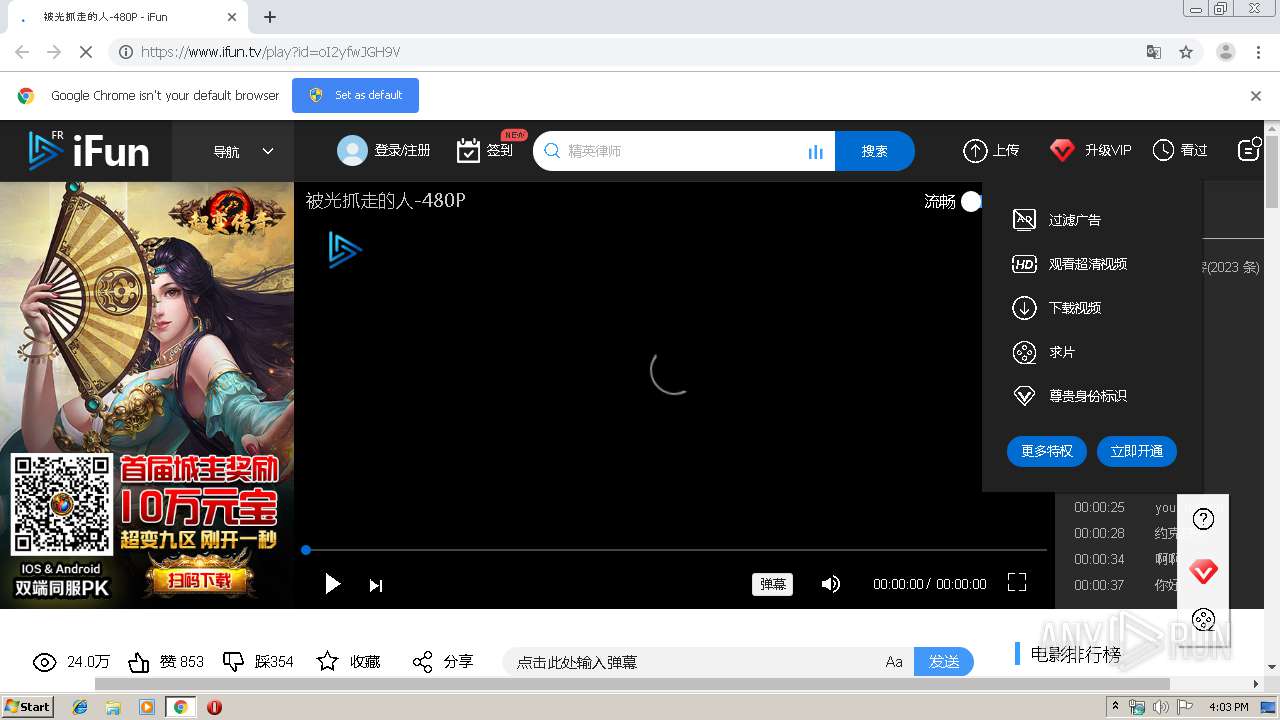Play the video
The image size is (1280, 720).
(332, 584)
